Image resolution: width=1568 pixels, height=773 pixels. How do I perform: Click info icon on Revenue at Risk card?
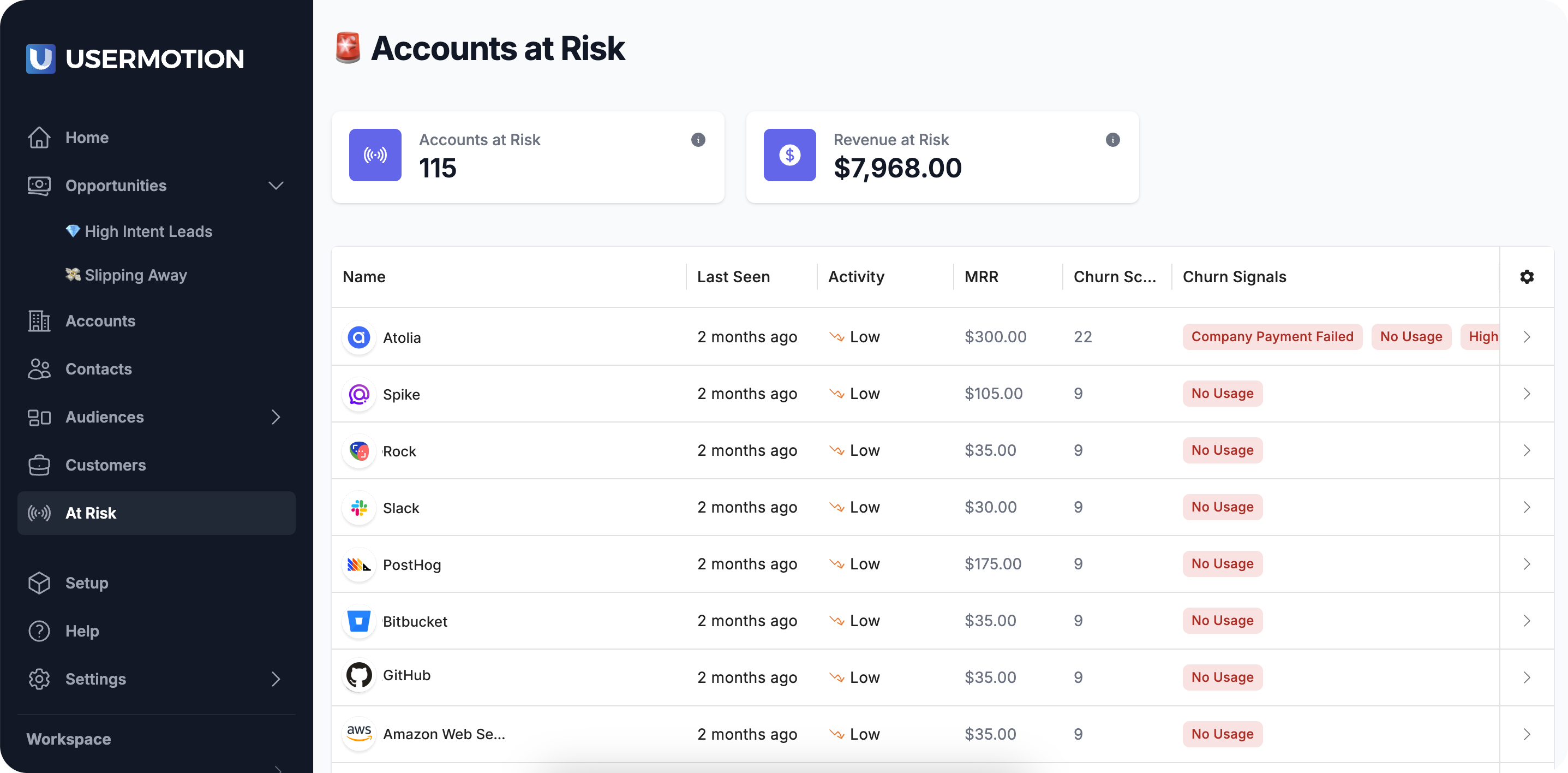click(x=1112, y=140)
